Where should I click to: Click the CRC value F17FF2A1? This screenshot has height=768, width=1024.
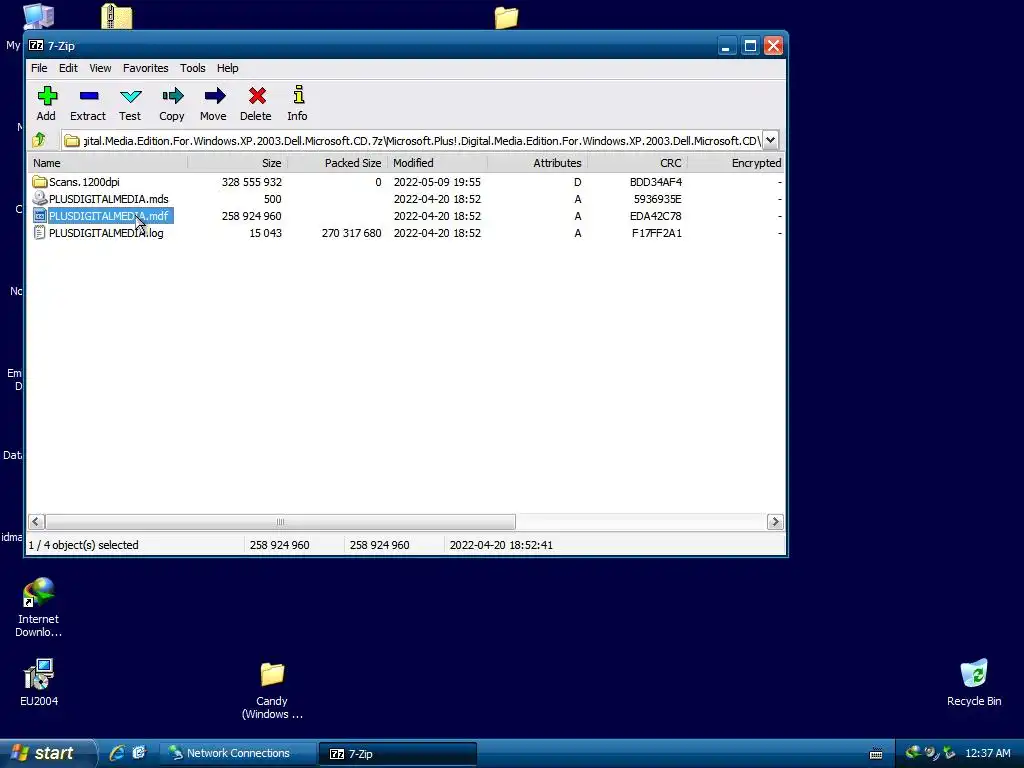[656, 232]
